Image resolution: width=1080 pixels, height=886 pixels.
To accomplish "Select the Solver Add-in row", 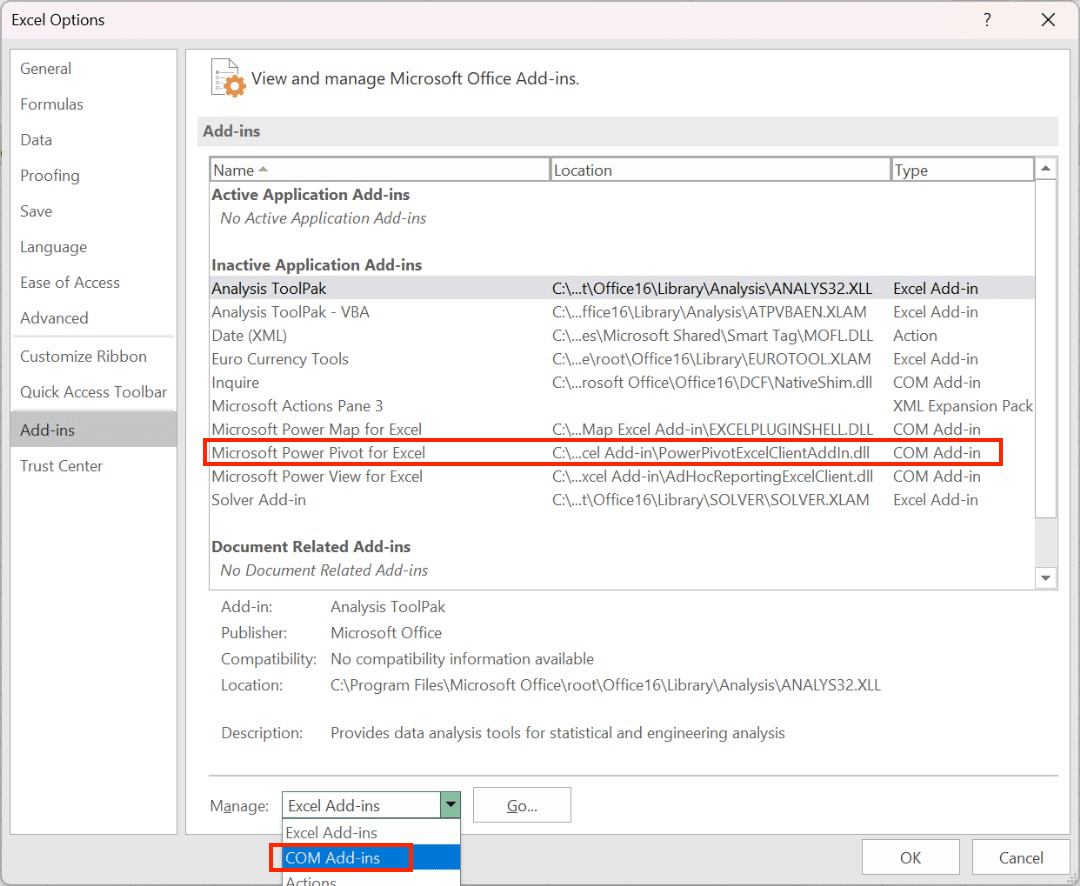I will coord(622,499).
